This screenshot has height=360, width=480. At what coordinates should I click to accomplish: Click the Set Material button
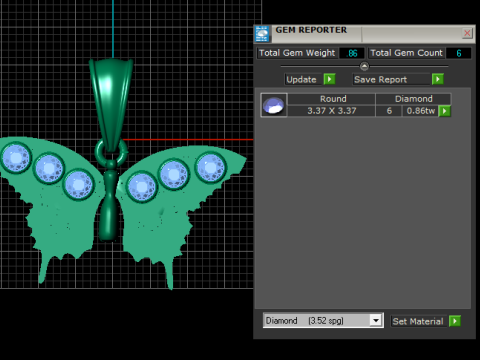click(418, 321)
